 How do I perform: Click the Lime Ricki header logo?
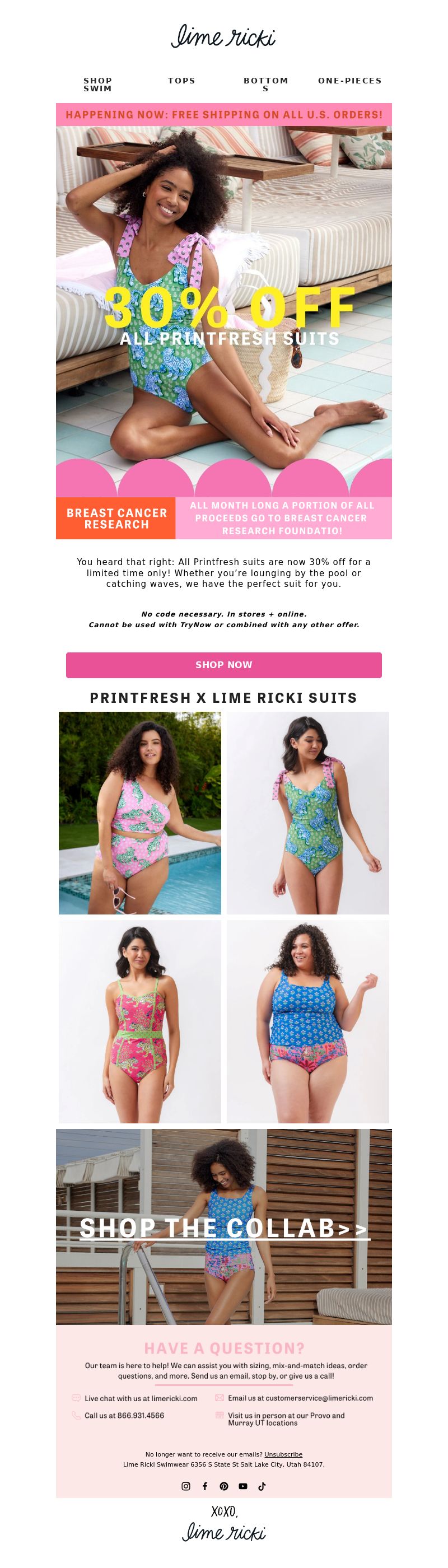coord(223,36)
